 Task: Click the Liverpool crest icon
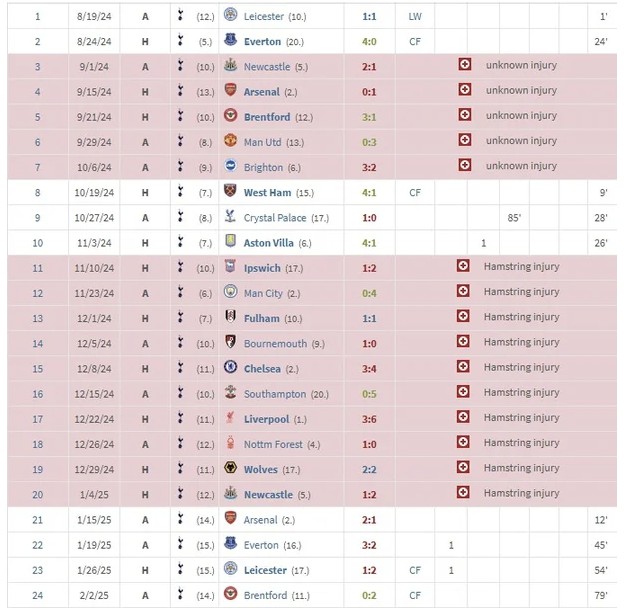pos(231,419)
